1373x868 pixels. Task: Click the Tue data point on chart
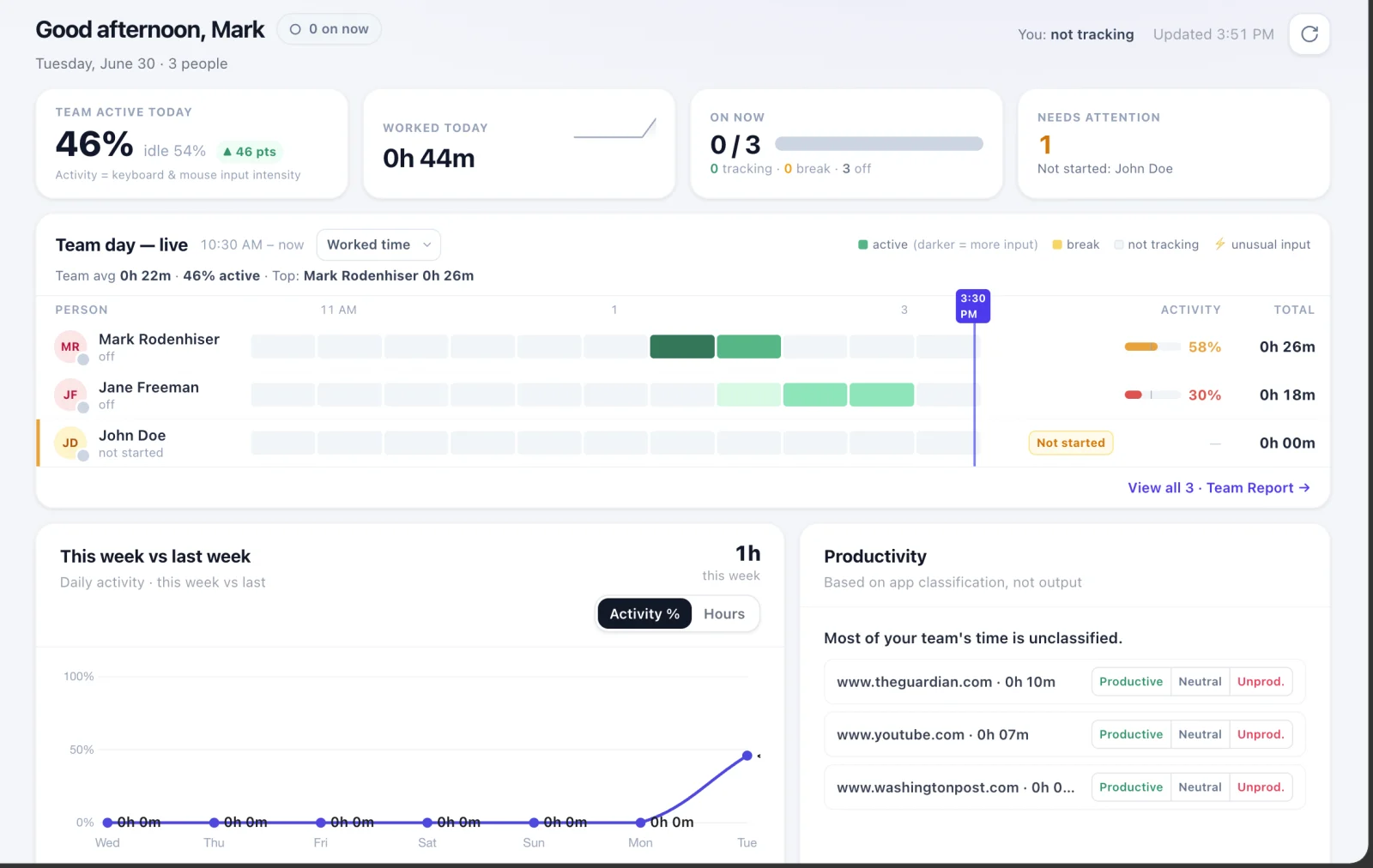coord(747,756)
